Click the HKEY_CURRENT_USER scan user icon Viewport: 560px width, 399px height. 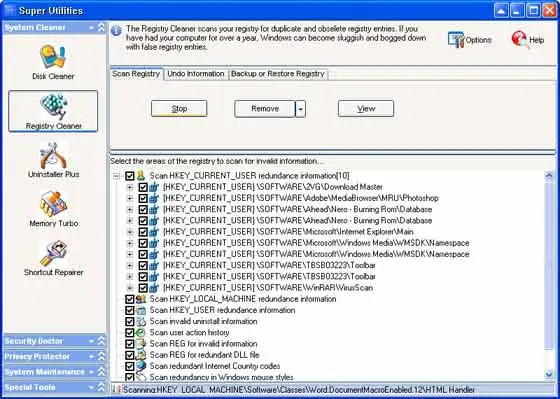(141, 175)
